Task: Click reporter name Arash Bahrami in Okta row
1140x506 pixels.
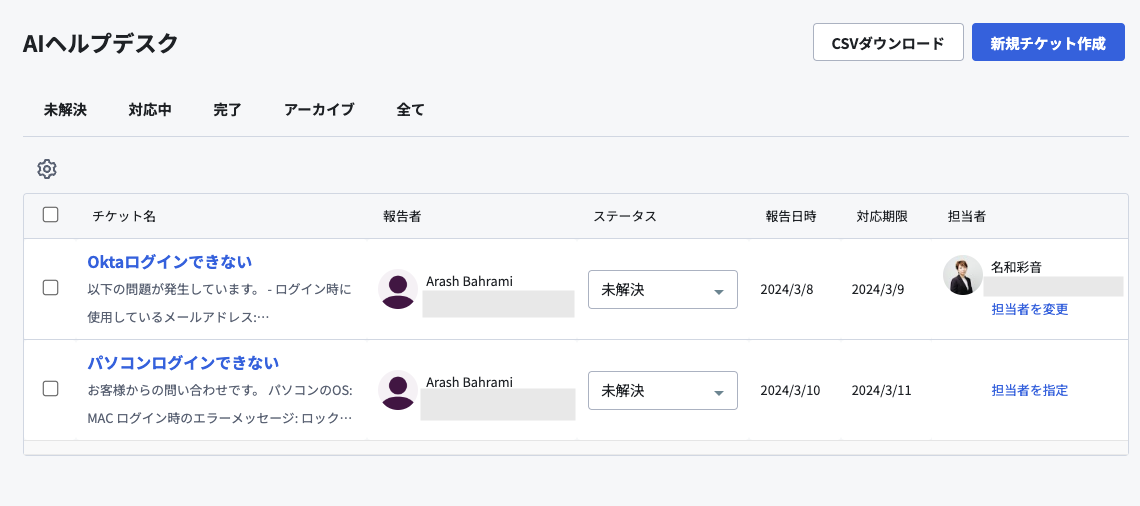Action: pos(469,281)
